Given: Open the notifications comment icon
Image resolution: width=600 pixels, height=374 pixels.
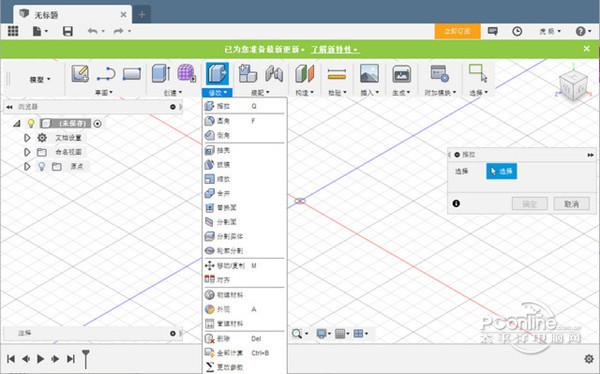Looking at the screenshot, I should pyautogui.click(x=492, y=31).
